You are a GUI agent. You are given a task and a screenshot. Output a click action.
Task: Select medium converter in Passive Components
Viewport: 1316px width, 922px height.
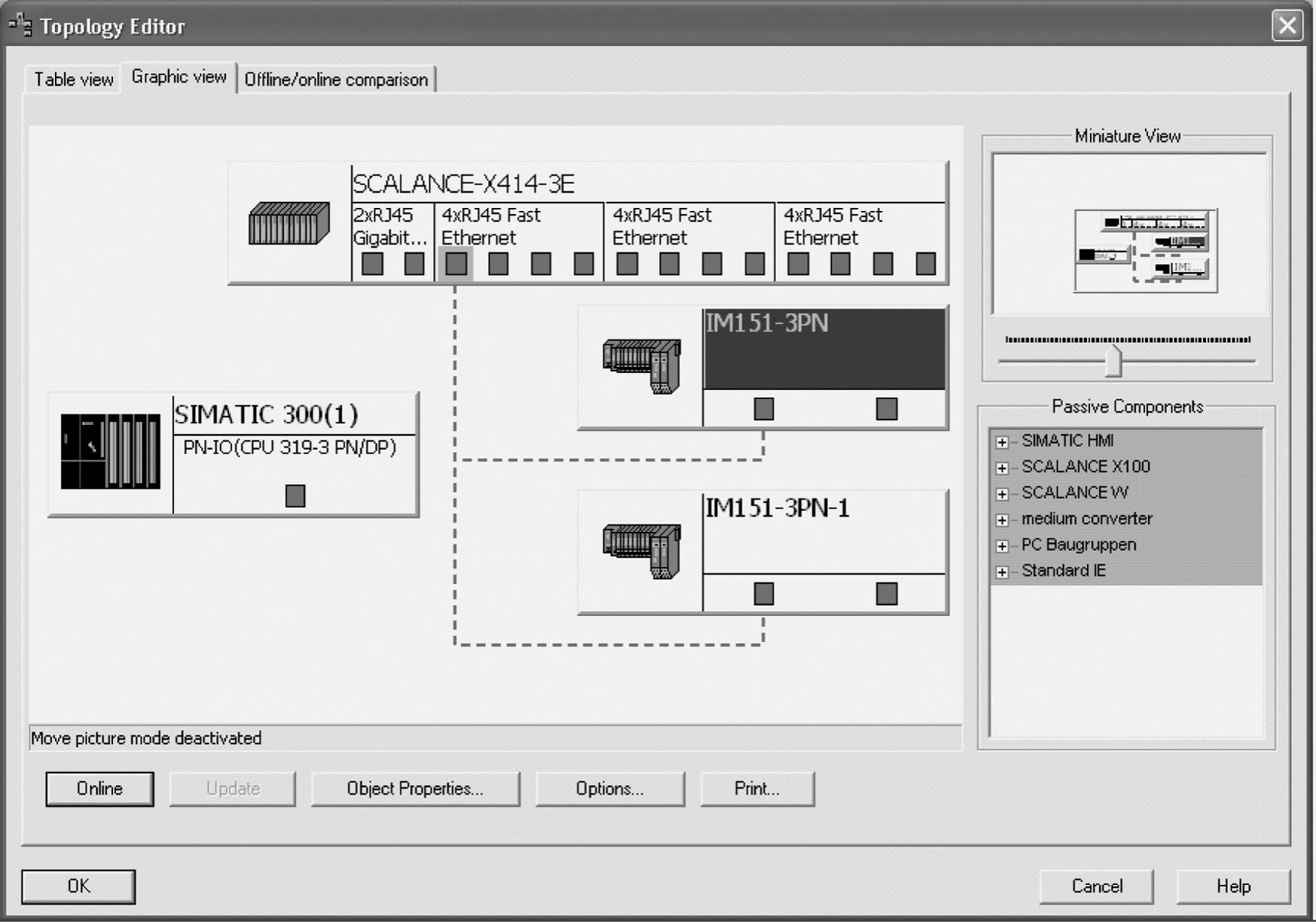(x=1087, y=518)
